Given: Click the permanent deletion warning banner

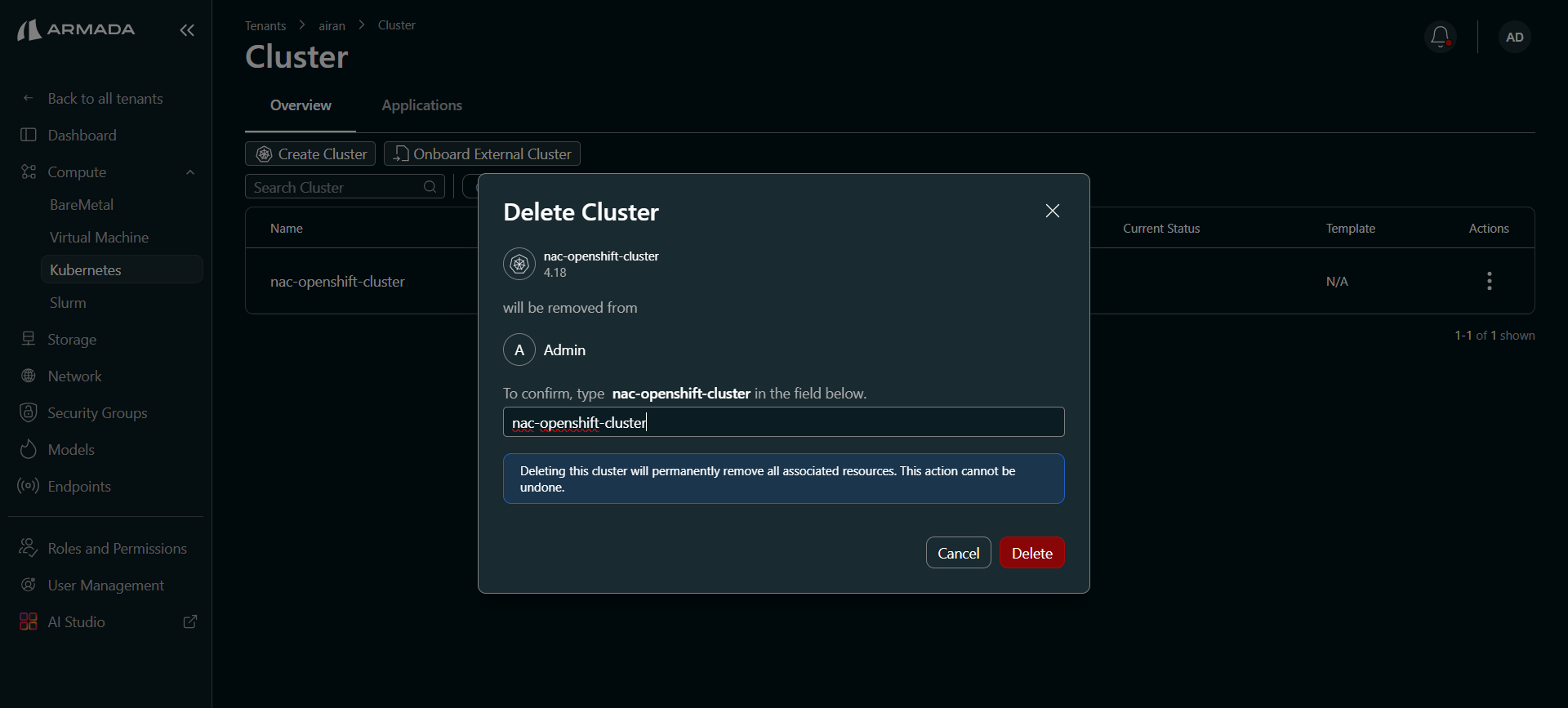Looking at the screenshot, I should pos(784,479).
